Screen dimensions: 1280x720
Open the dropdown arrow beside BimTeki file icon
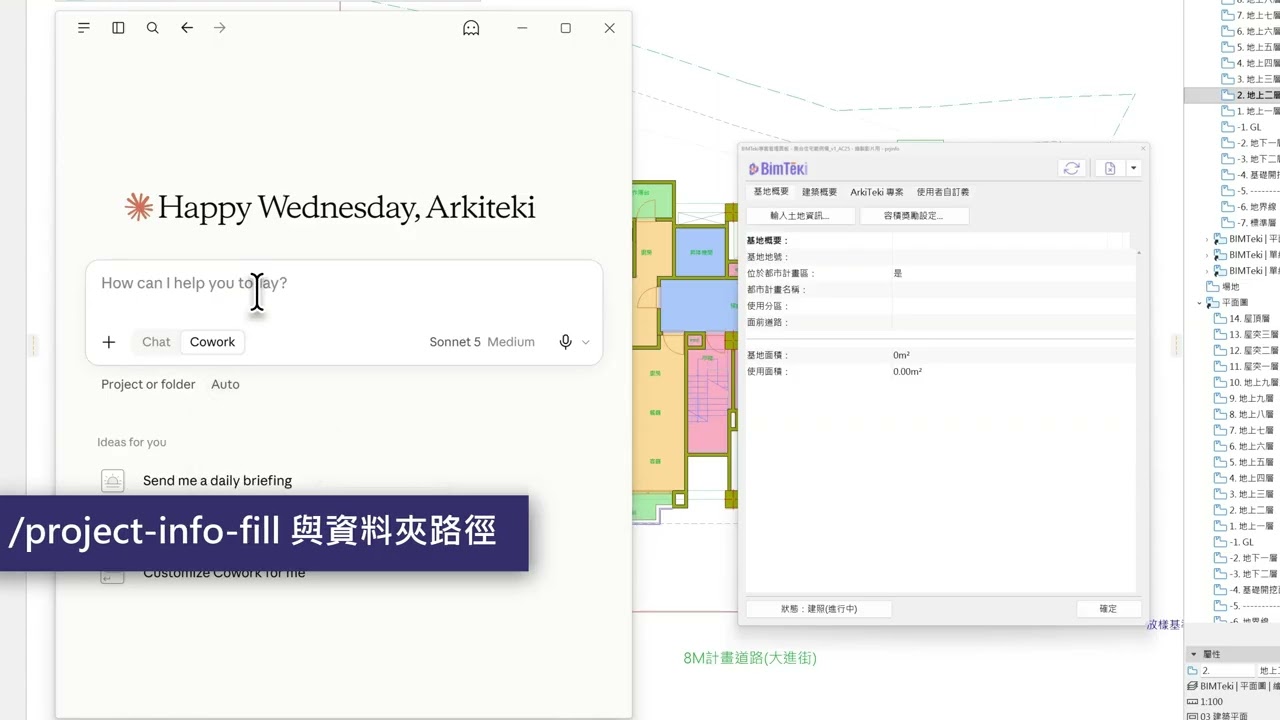[1133, 169]
